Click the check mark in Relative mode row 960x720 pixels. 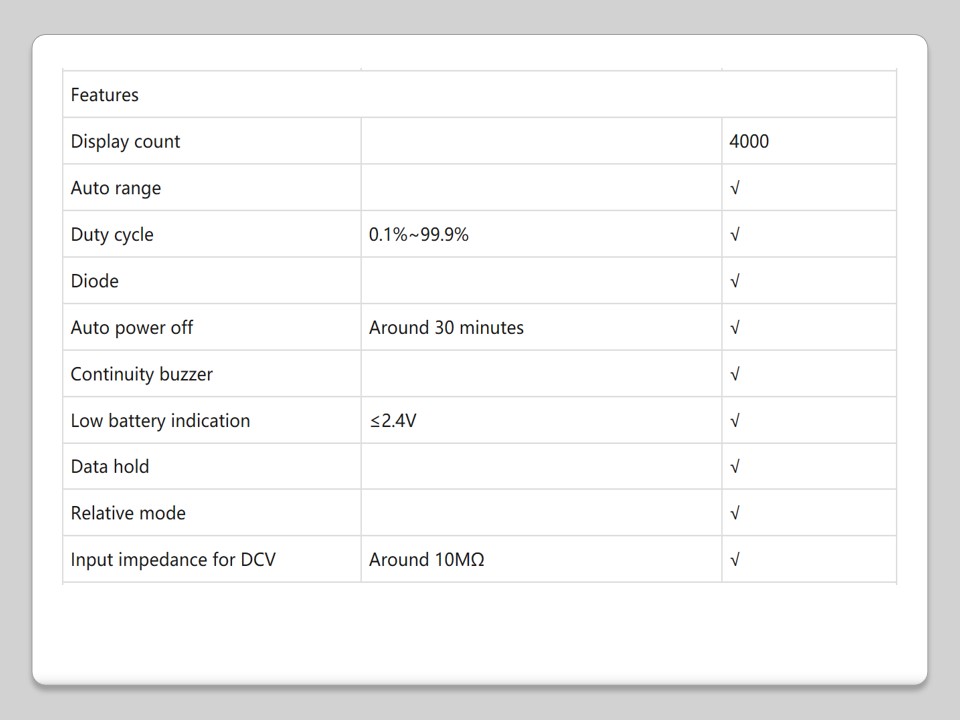coord(735,513)
